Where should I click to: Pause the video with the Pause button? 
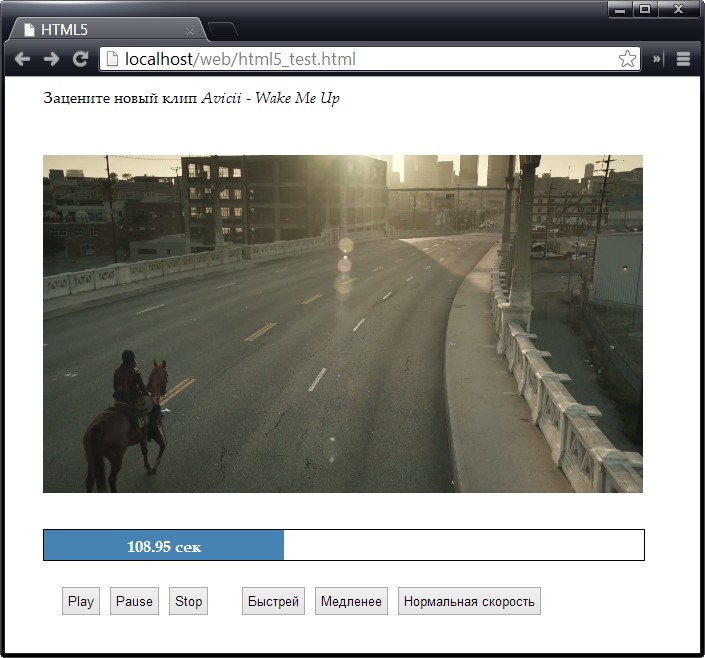134,601
